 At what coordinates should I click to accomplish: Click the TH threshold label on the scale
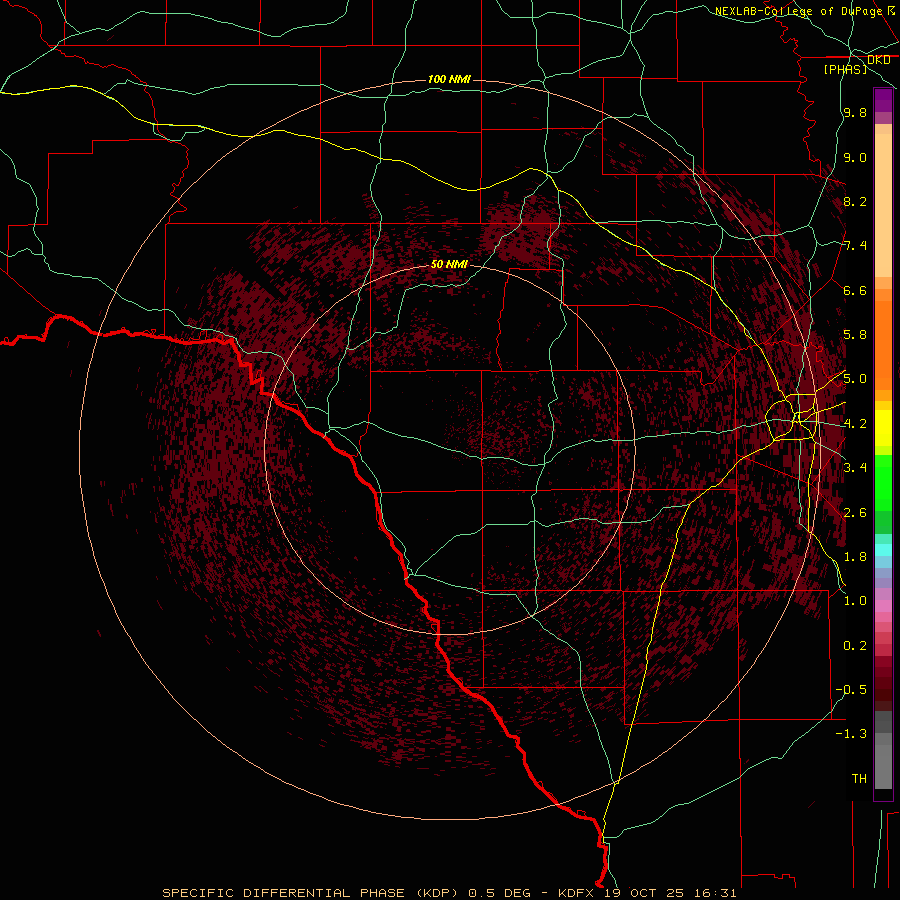click(859, 779)
